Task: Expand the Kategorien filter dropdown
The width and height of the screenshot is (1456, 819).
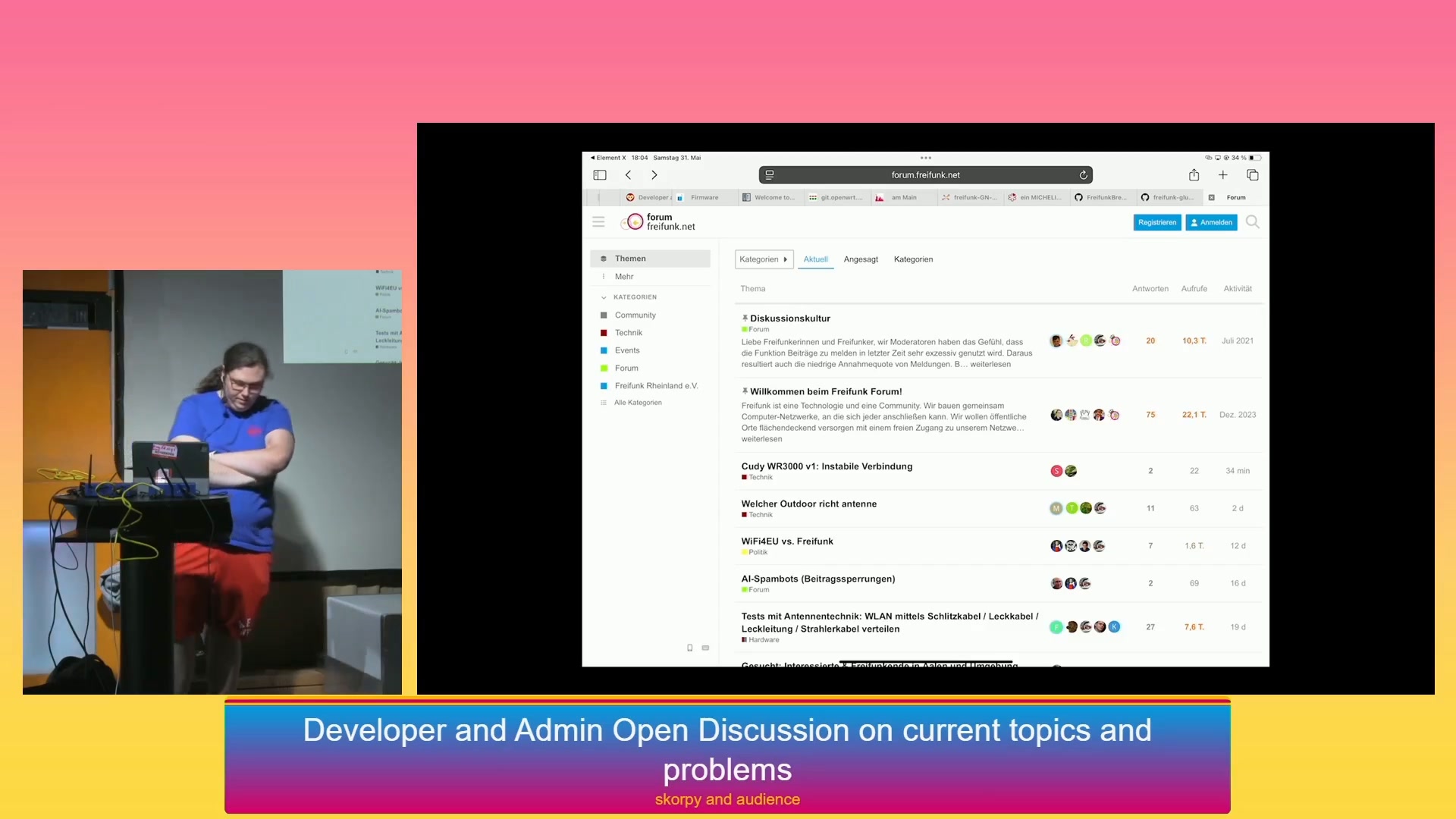Action: [x=763, y=259]
